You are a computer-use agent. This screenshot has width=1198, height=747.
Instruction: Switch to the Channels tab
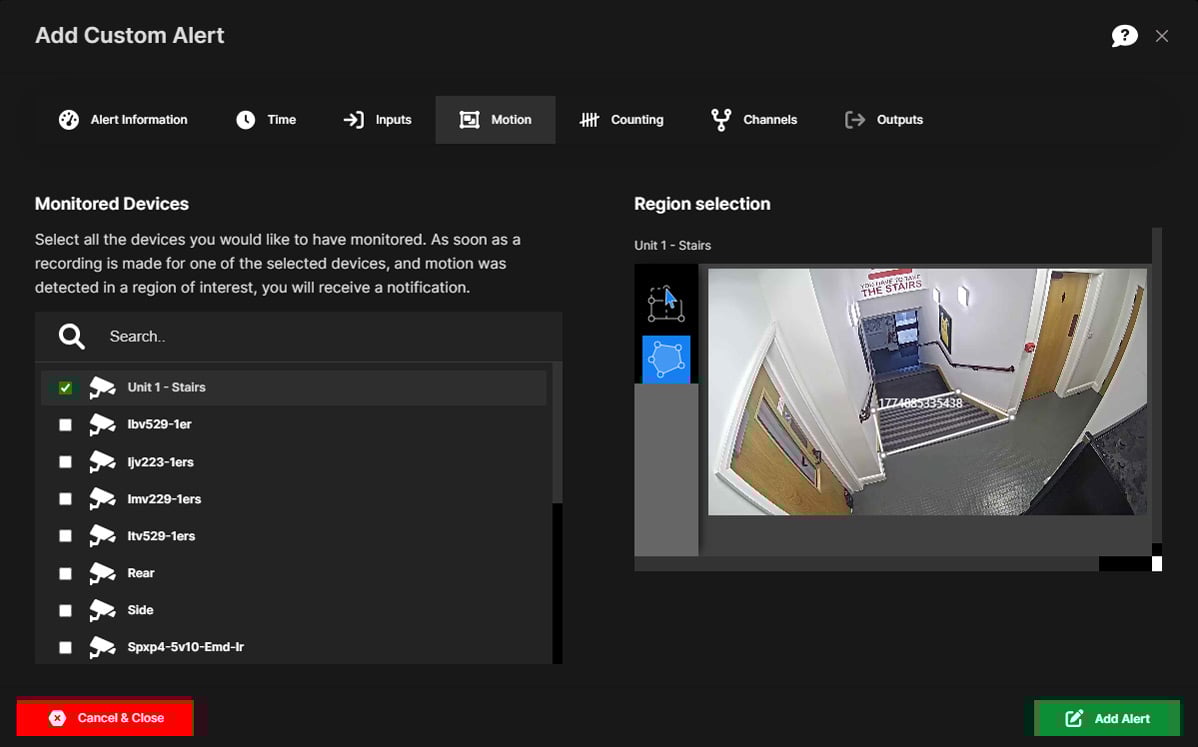(x=754, y=120)
